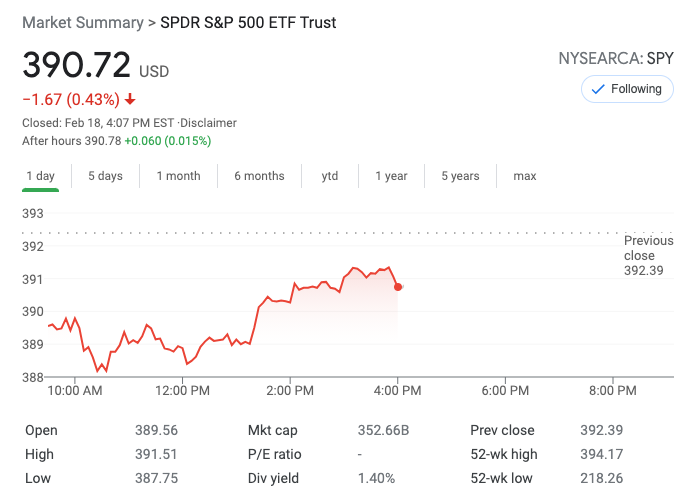Click the red down arrow icon
693x499 pixels.
pyautogui.click(x=130, y=99)
